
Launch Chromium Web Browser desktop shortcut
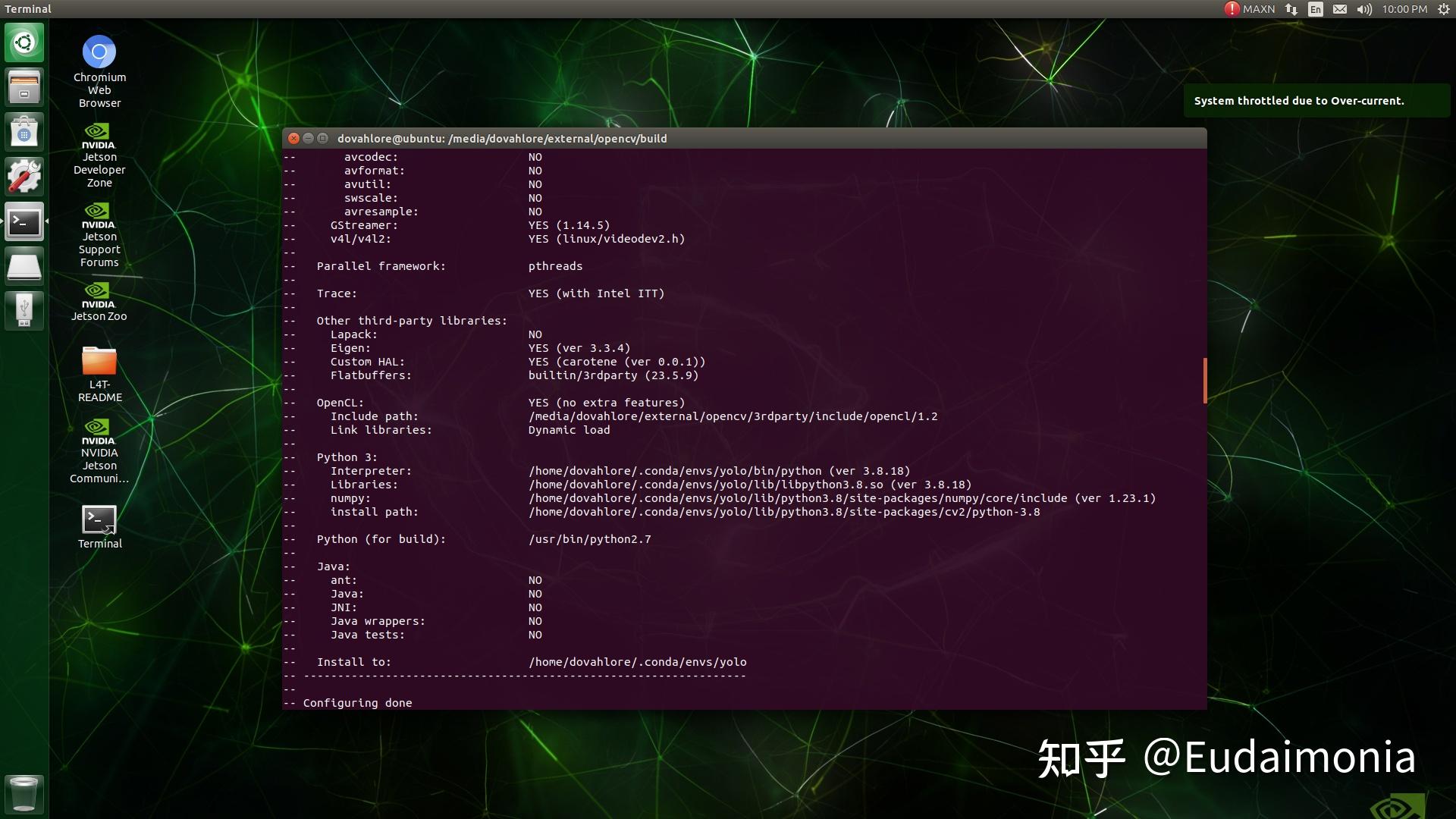pyautogui.click(x=99, y=53)
